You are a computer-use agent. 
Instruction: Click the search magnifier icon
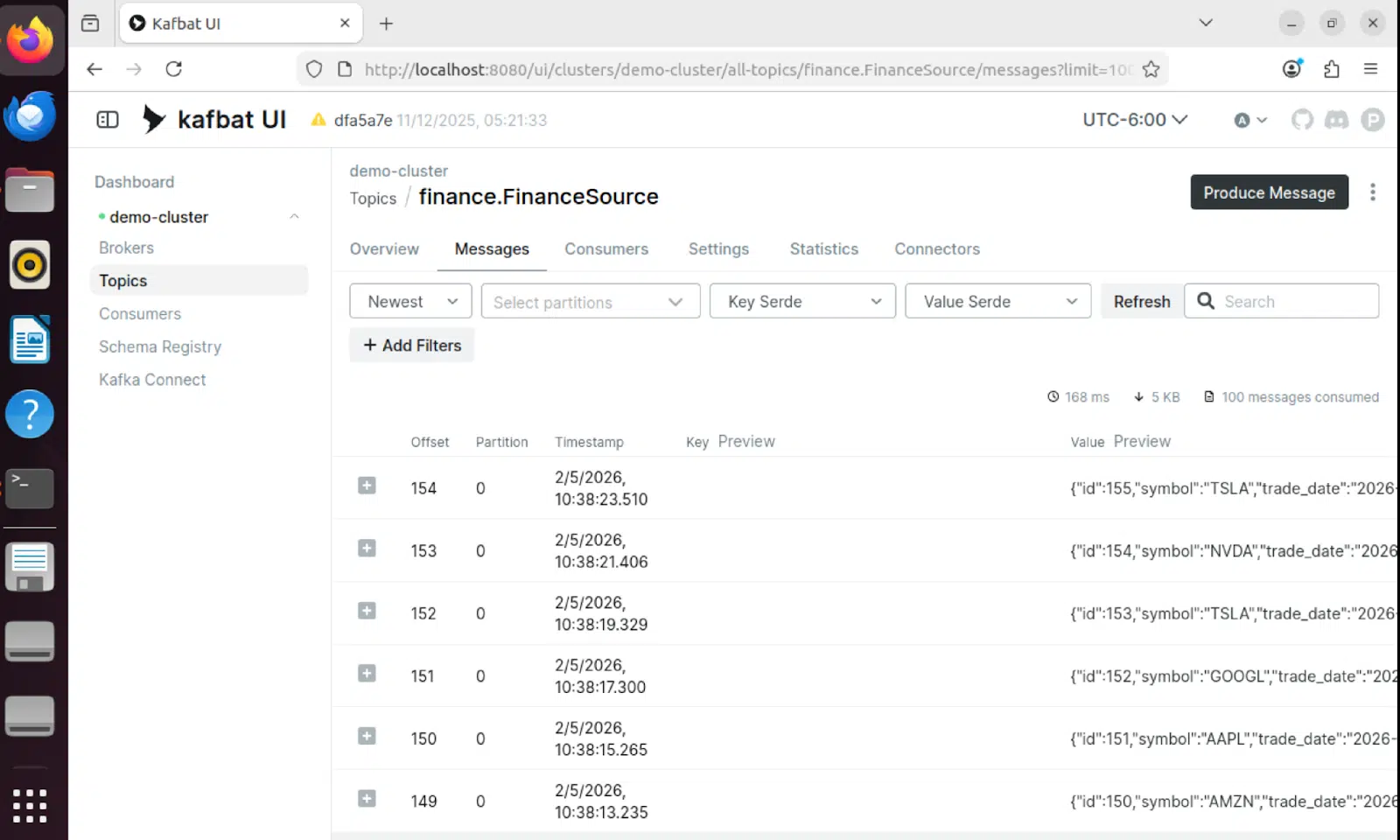coord(1206,300)
